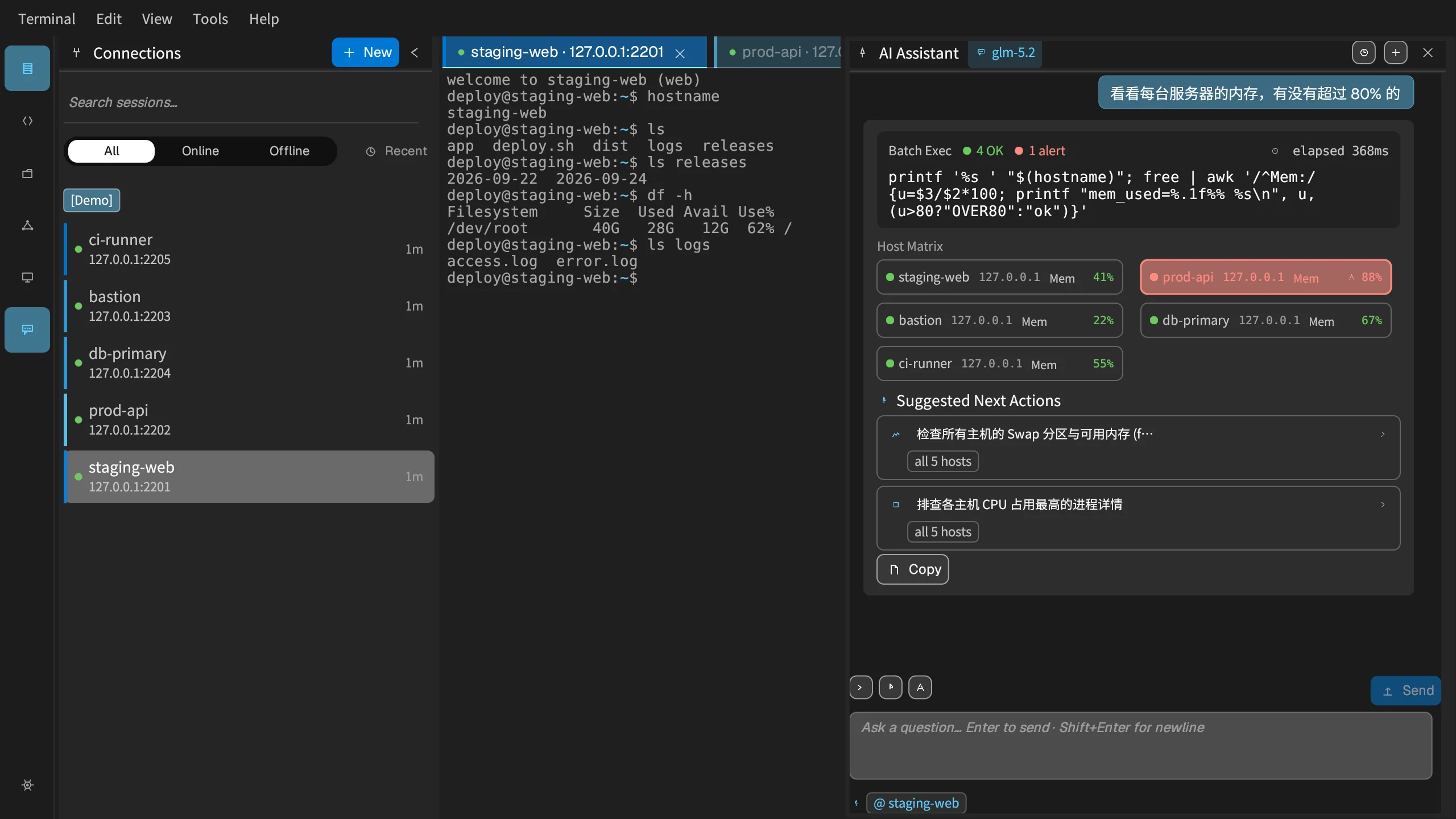Open the Edit menu
The image size is (1456, 819).
(x=109, y=19)
